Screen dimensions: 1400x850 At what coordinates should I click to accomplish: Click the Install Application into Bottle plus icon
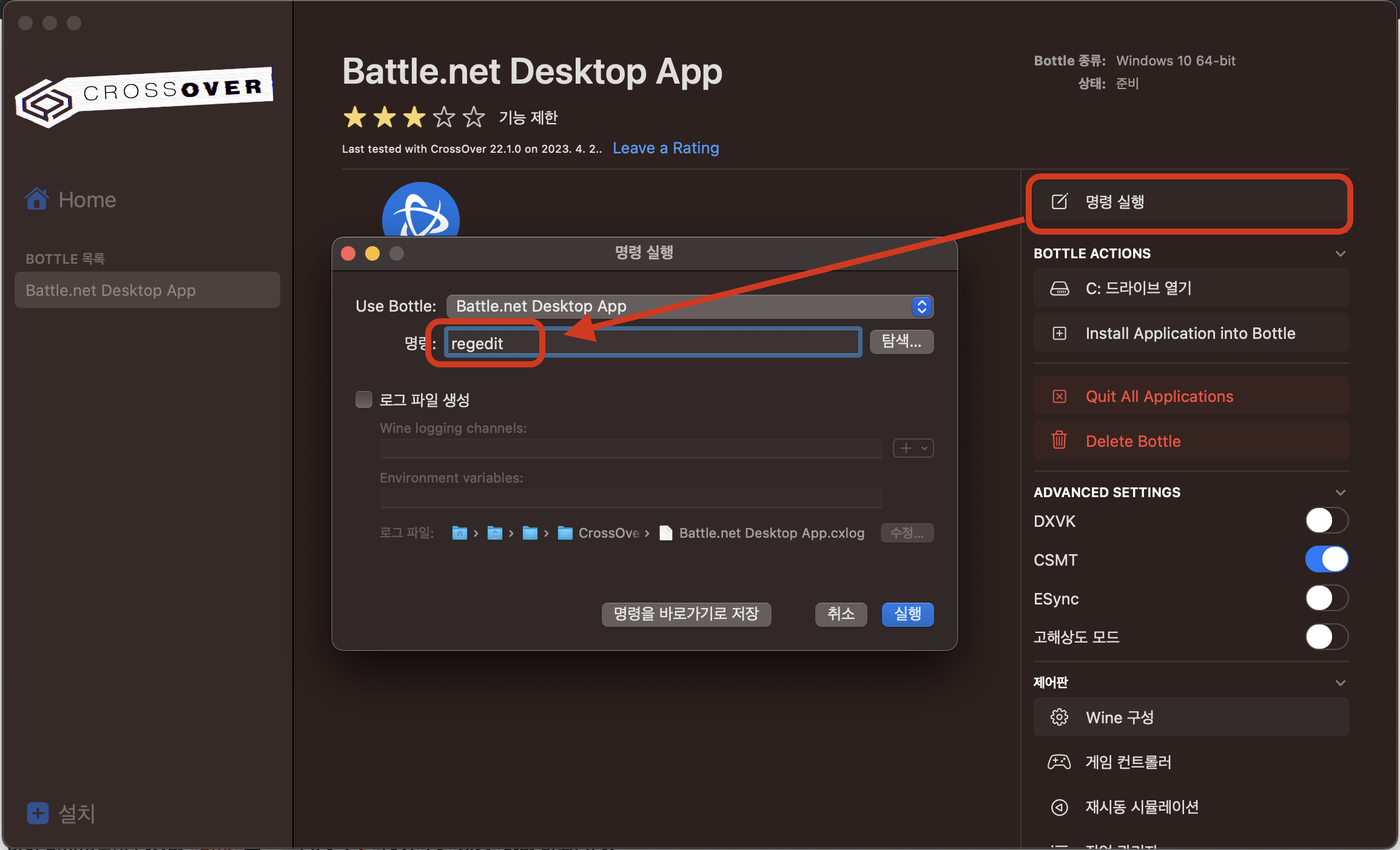coord(1059,333)
